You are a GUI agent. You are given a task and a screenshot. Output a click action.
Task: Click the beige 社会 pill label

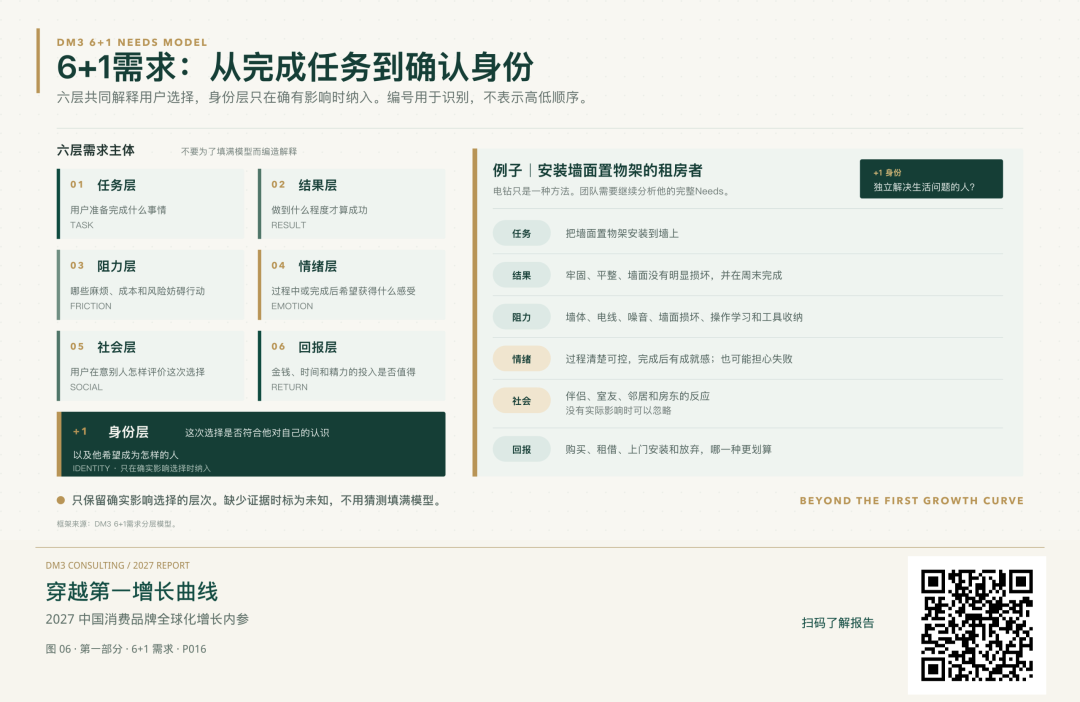coord(521,401)
